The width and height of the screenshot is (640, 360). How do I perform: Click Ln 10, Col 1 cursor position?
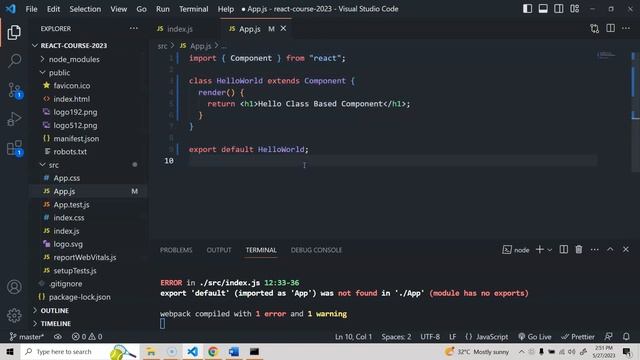coord(353,337)
